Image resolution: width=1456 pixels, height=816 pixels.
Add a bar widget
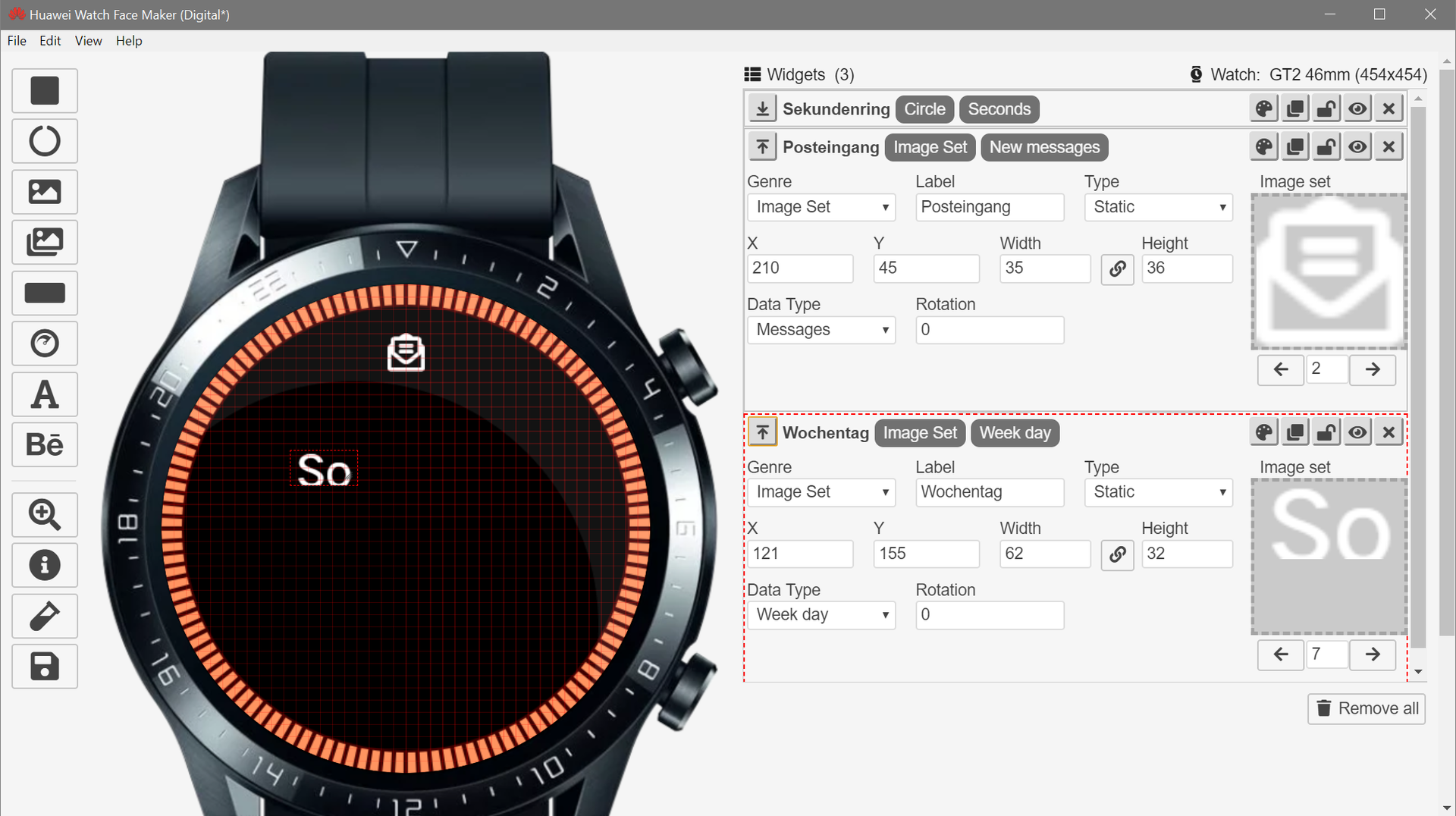pyautogui.click(x=45, y=293)
